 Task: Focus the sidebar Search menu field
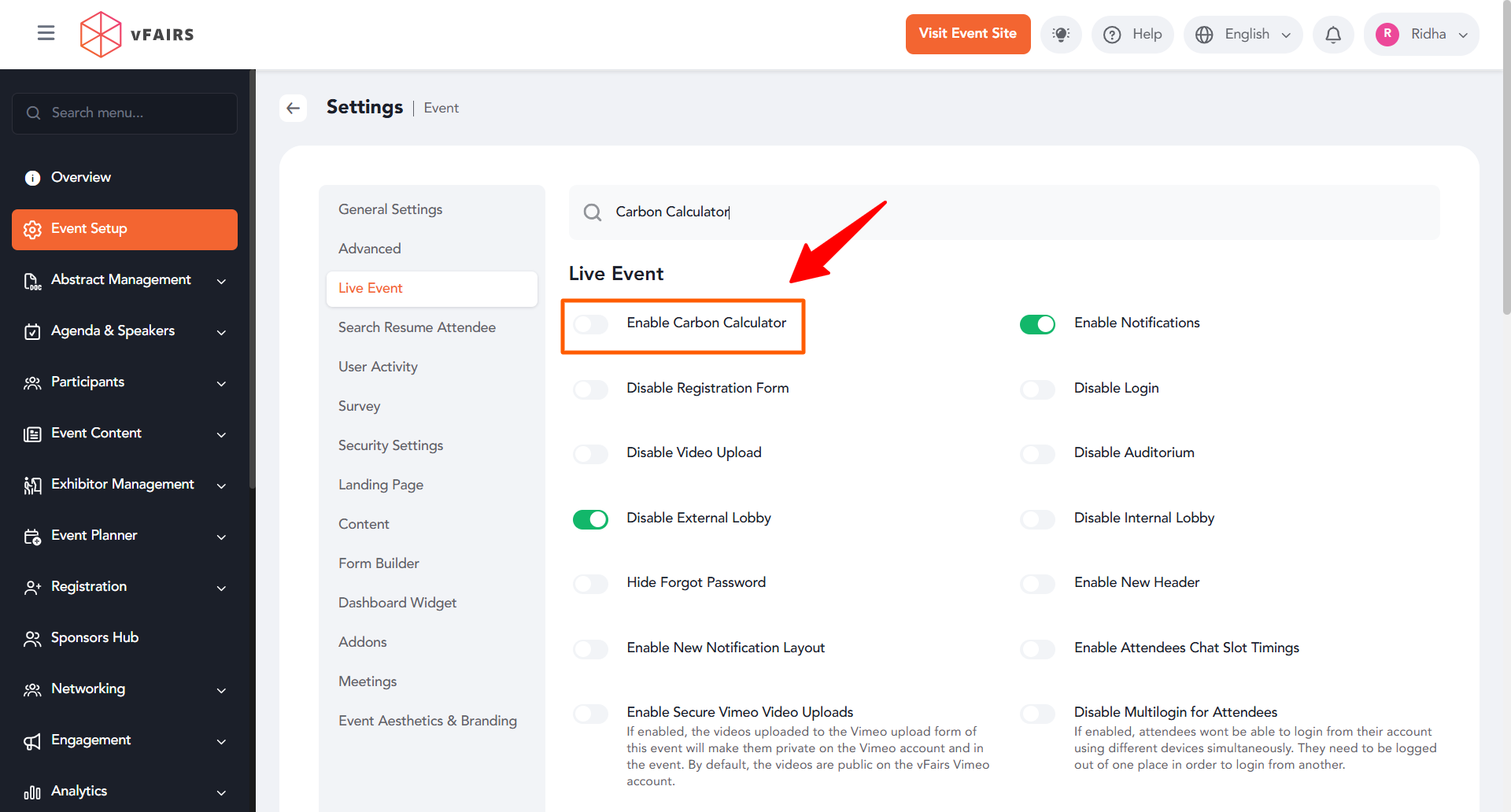tap(134, 113)
